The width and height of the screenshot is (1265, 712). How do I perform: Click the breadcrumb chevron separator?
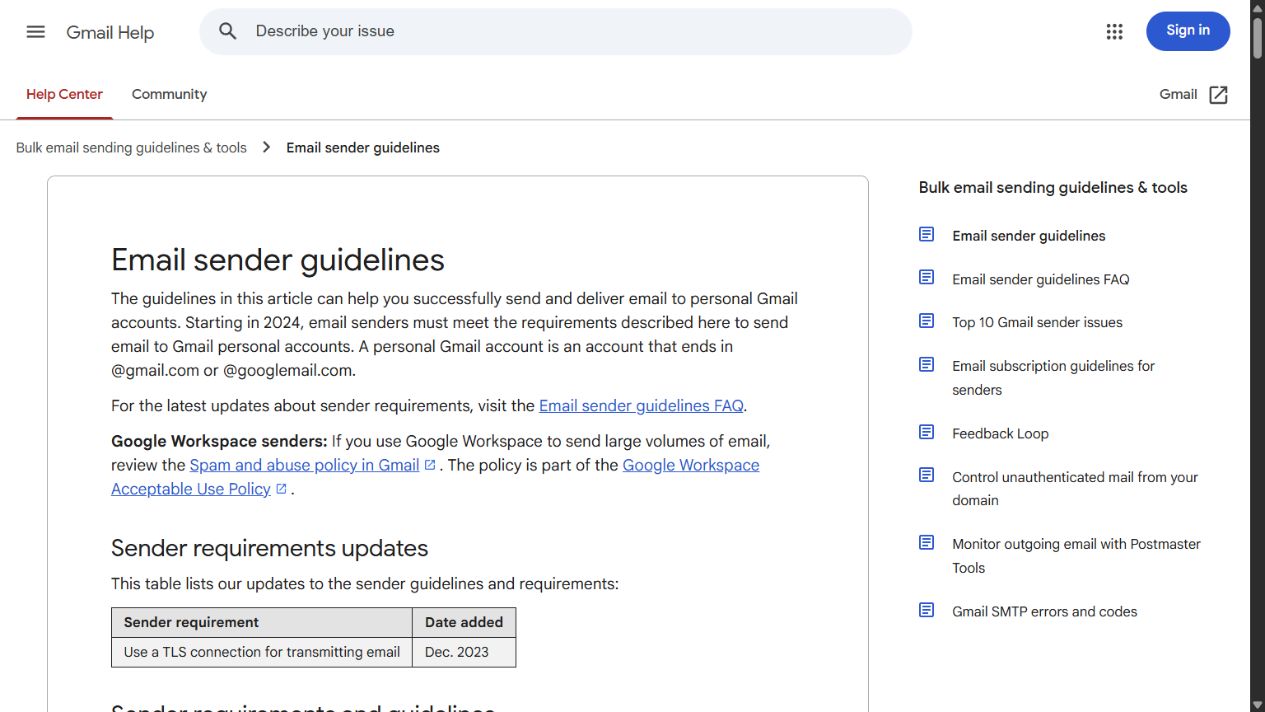coord(266,147)
